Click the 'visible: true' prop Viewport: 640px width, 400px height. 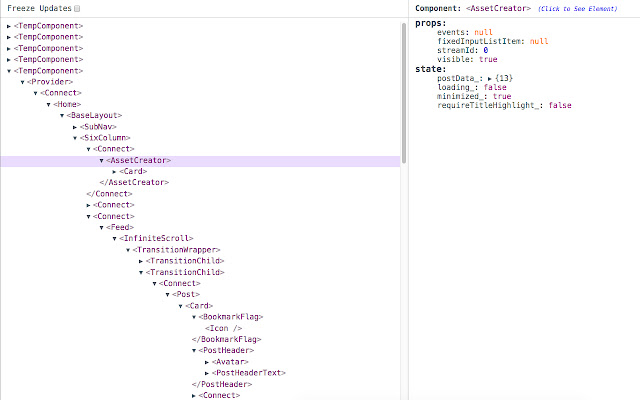[x=467, y=59]
